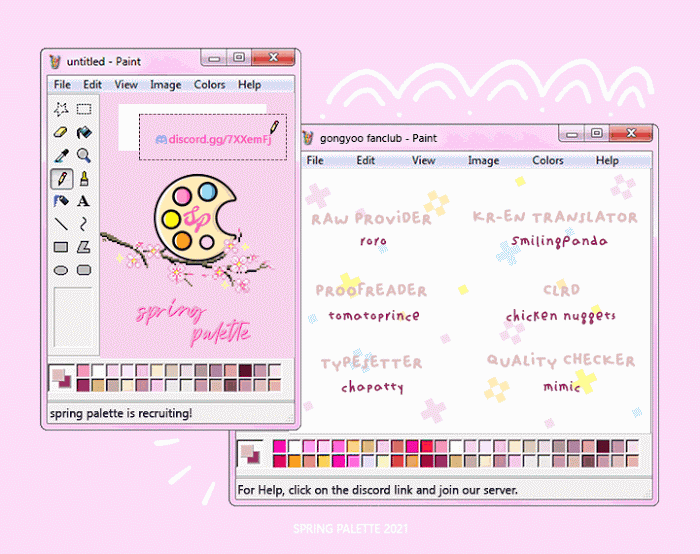This screenshot has width=700, height=554.
Task: Pick the hot pink swatch in gongyoo palette
Action: [x=279, y=446]
